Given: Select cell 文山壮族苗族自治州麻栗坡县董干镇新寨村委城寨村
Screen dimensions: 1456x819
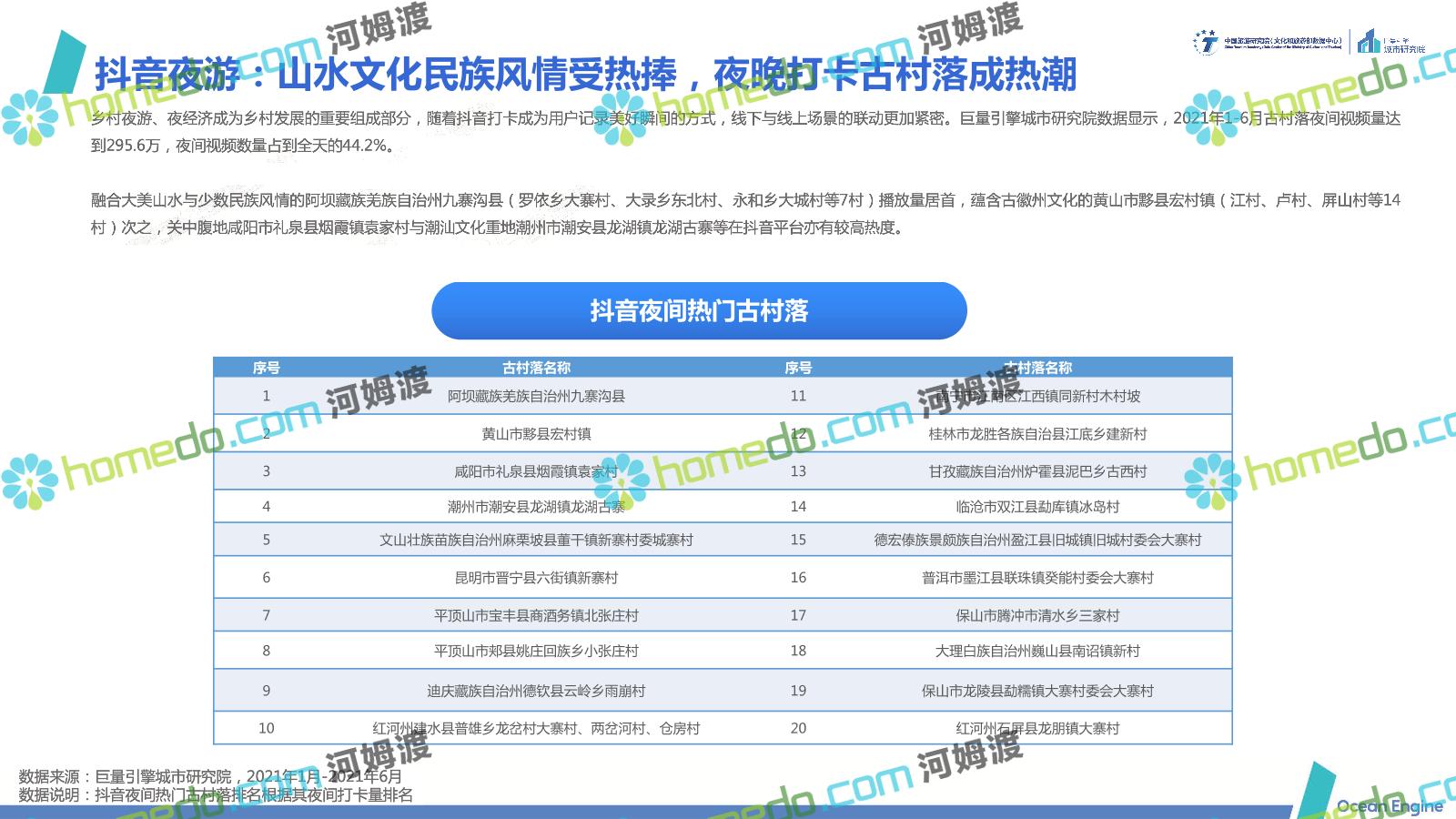Looking at the screenshot, I should tap(536, 541).
